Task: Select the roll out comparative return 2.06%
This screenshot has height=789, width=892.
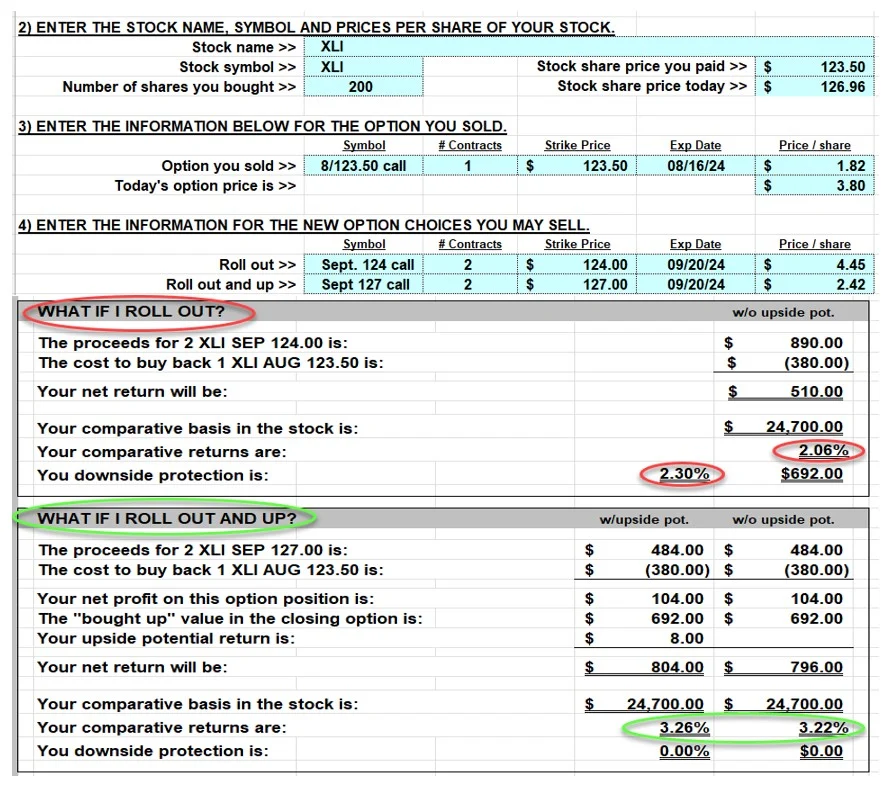Action: click(823, 451)
